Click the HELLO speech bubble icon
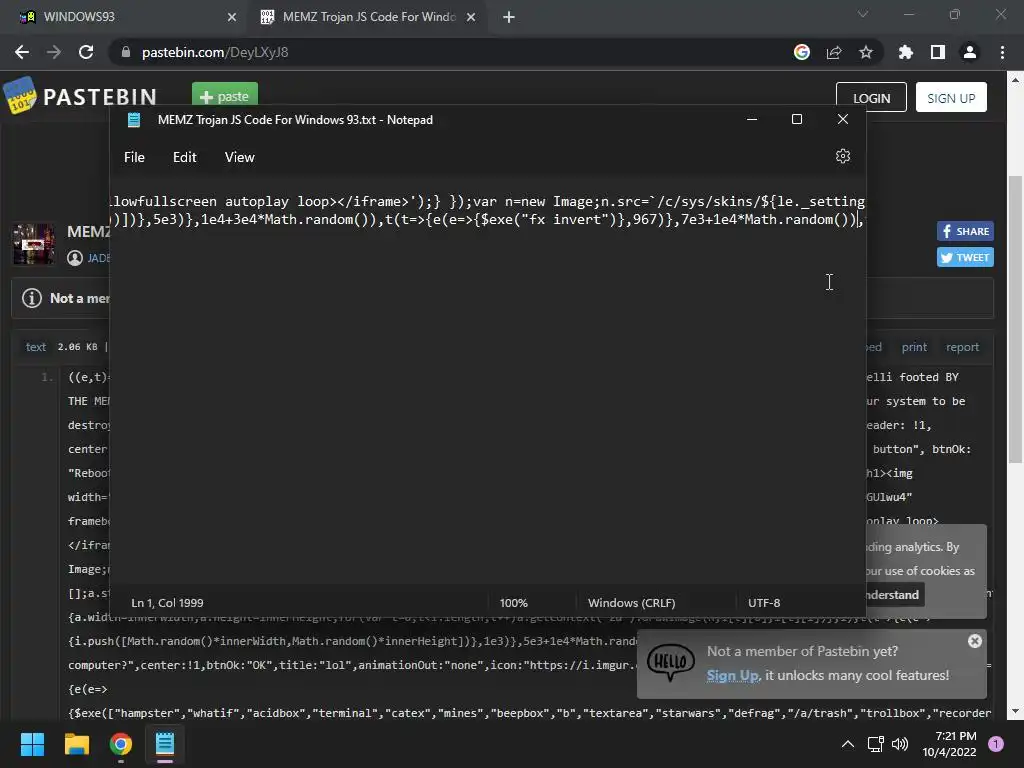The height and width of the screenshot is (768, 1024). 670,664
